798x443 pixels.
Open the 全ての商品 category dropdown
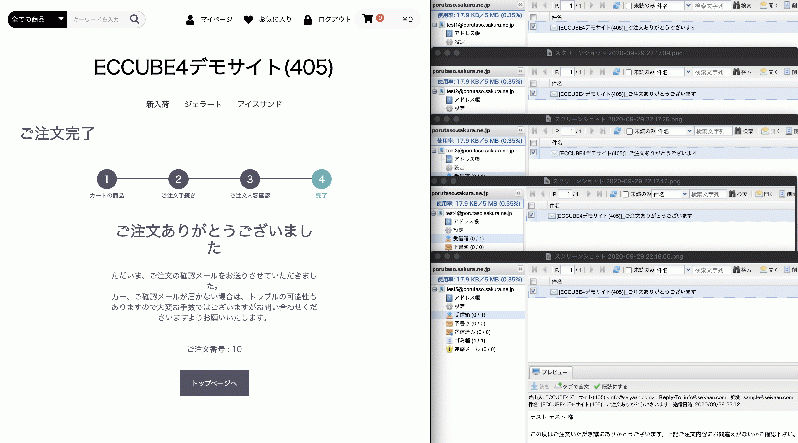tap(37, 19)
